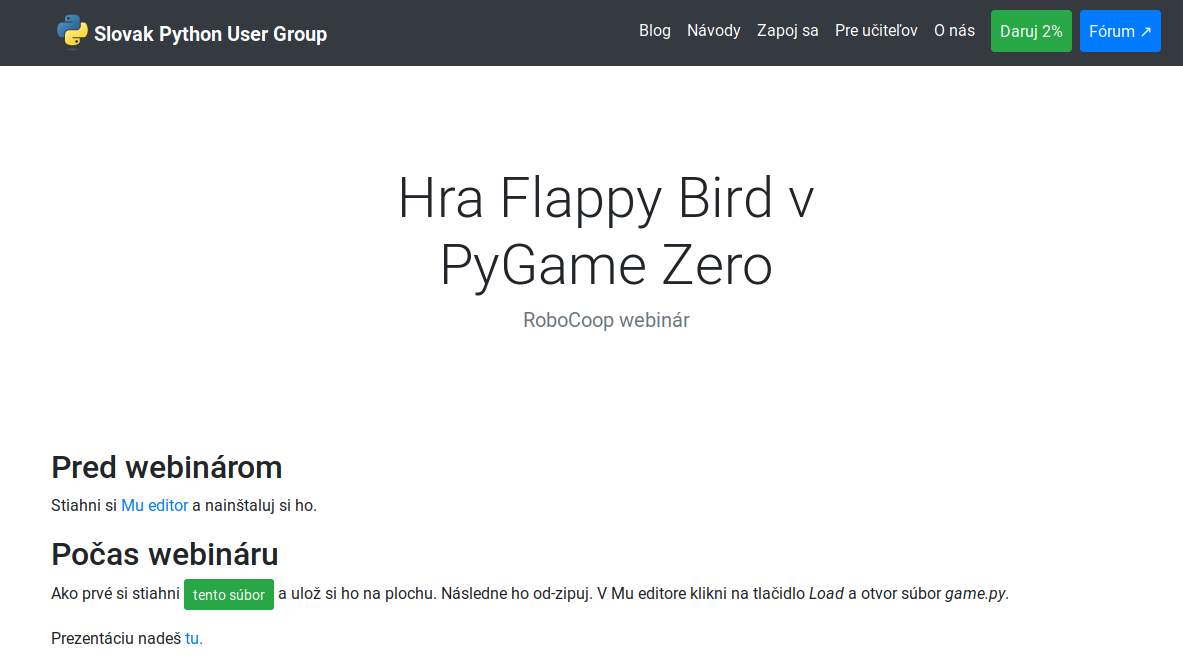Open Slovak Python User Group home link
1183x659 pixels.
click(x=210, y=34)
